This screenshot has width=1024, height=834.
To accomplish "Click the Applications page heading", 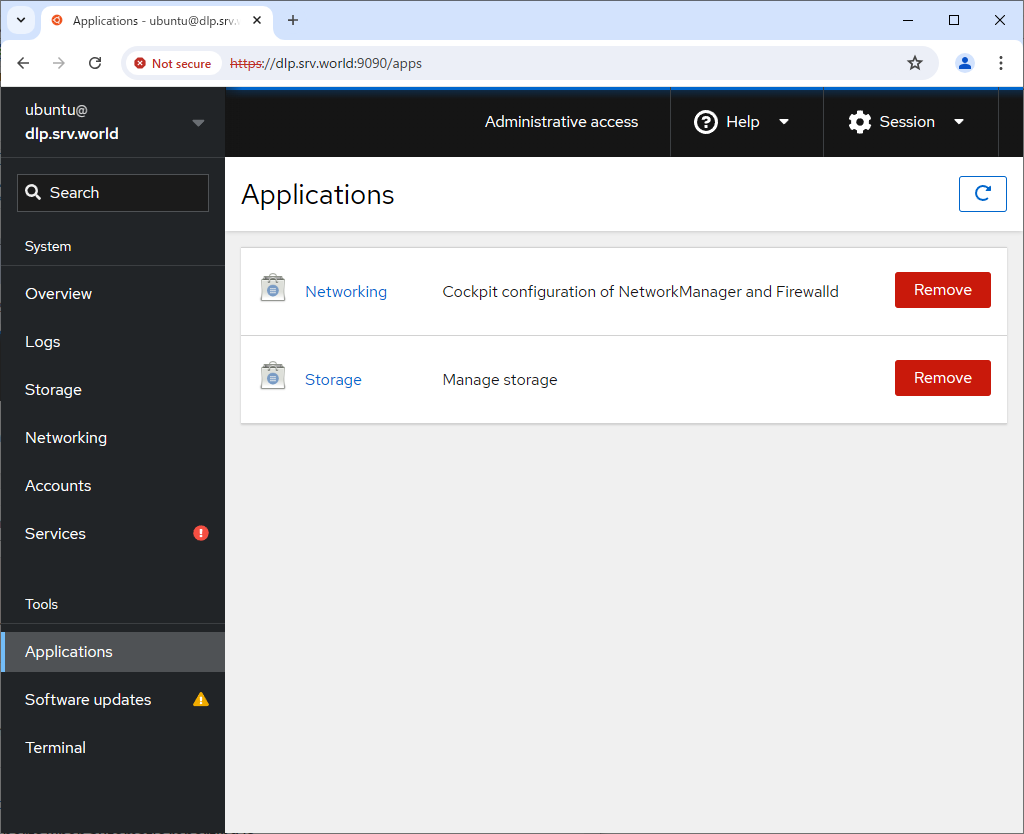I will point(317,195).
